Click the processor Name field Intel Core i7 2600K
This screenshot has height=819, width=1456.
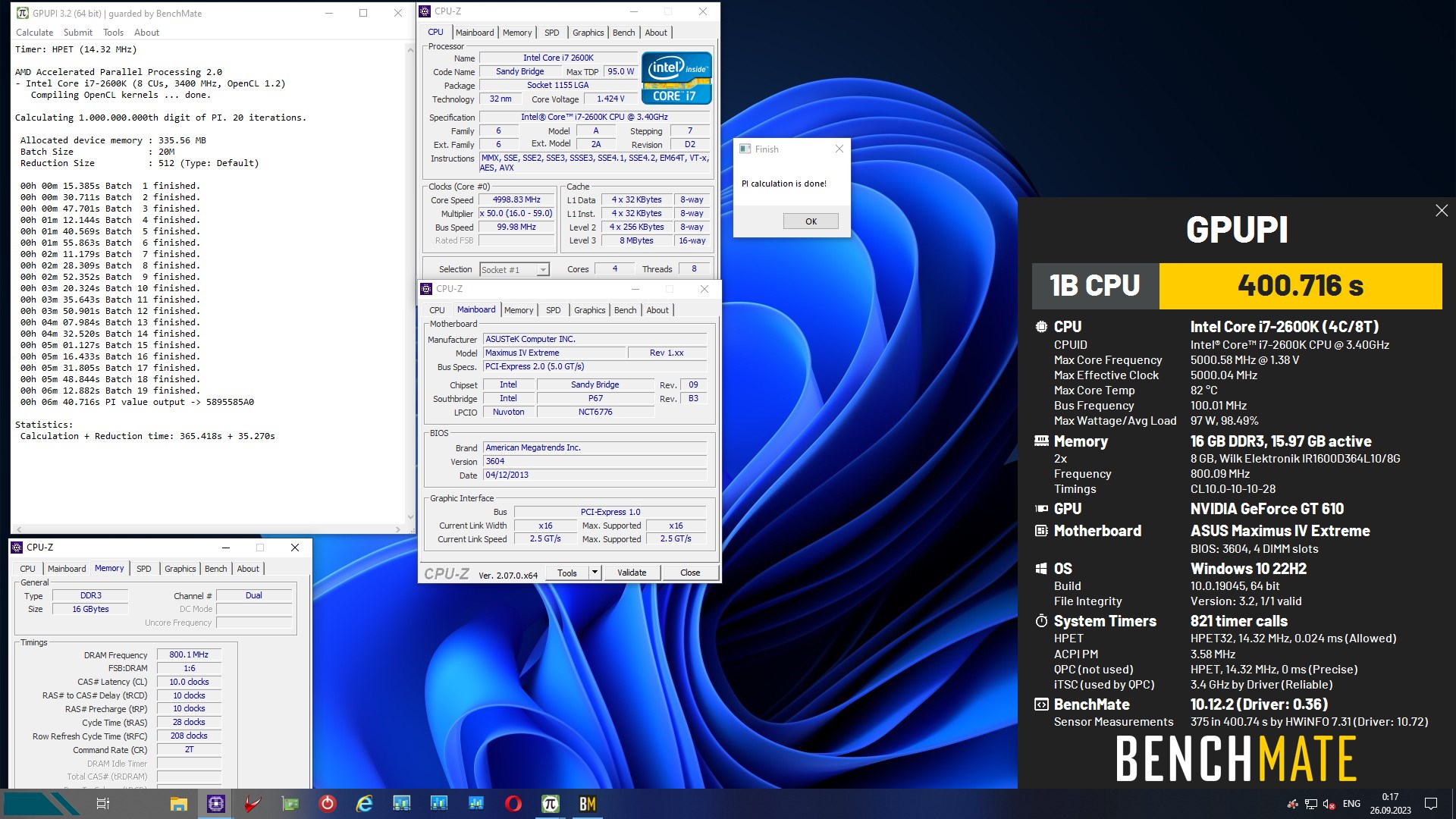click(x=559, y=58)
